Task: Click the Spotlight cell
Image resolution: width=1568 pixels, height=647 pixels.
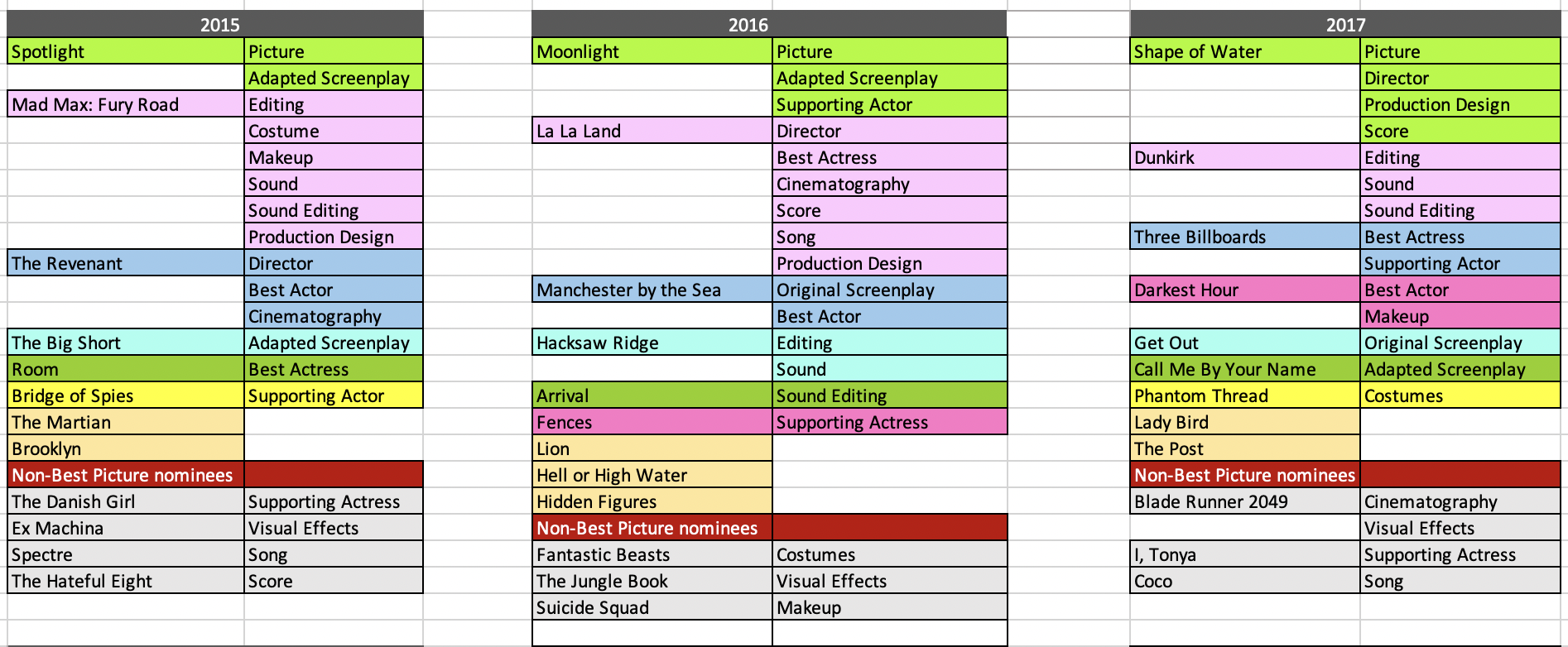Action: coord(125,51)
